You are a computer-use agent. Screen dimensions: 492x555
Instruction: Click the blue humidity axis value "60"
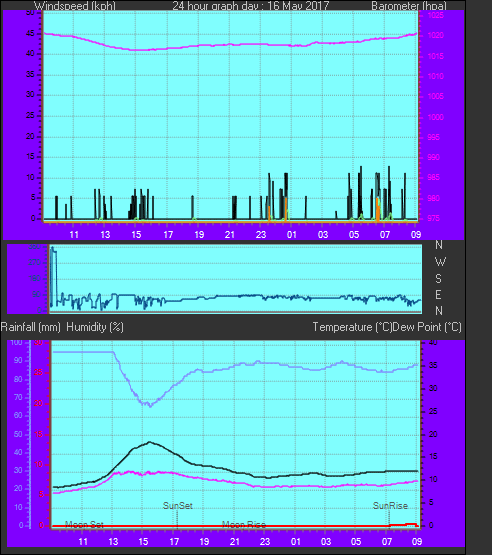[x=18, y=416]
